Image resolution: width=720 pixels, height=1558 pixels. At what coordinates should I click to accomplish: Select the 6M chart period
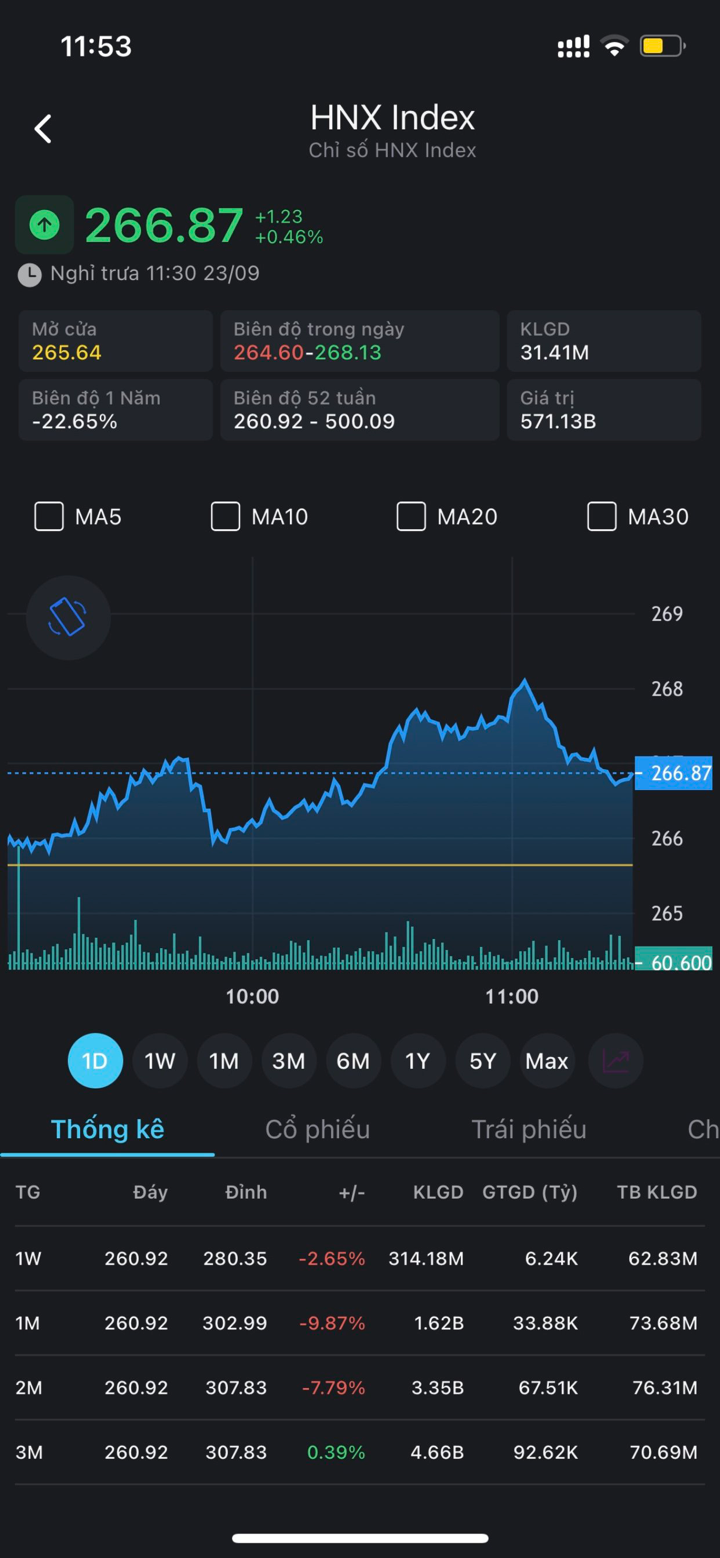(x=353, y=1061)
